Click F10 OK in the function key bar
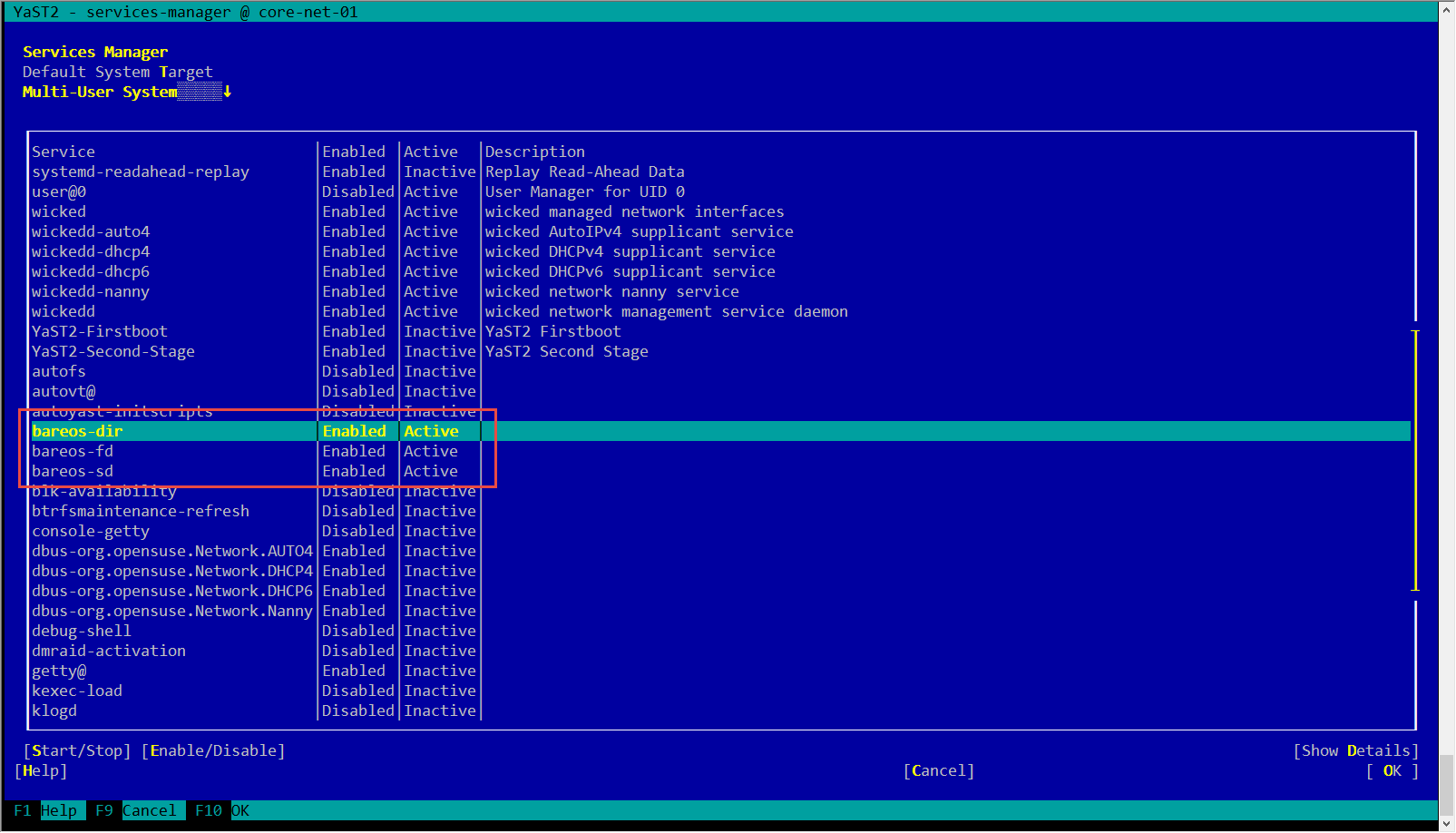The height and width of the screenshot is (833, 1456). (x=222, y=810)
